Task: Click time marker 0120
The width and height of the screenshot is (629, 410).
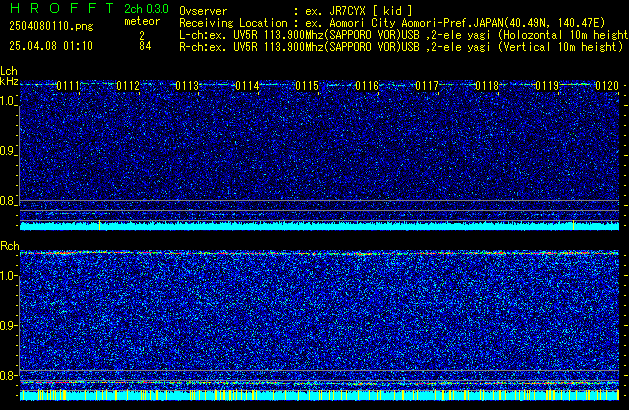Action: click(607, 86)
